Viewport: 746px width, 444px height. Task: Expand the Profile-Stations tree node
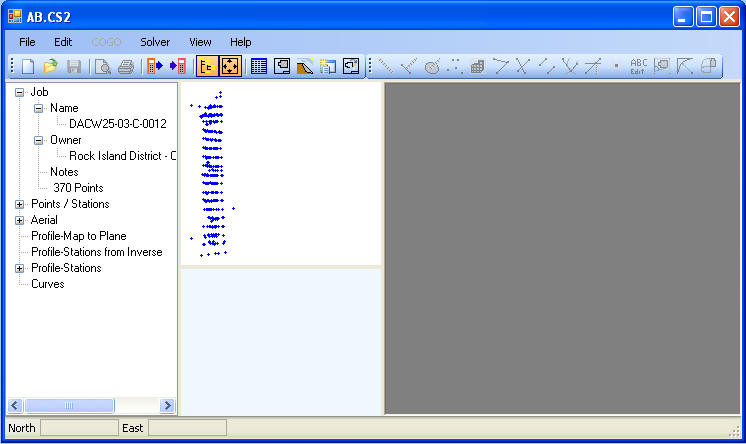tap(19, 268)
